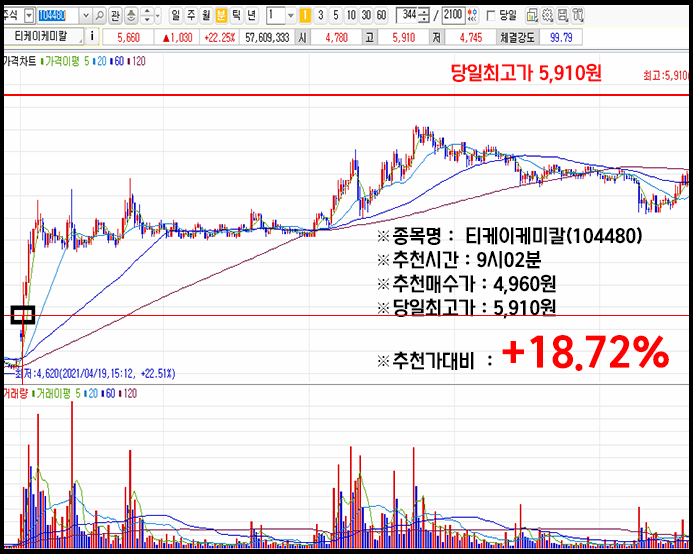Select the highlighted 1-minute interval button

(x=305, y=16)
